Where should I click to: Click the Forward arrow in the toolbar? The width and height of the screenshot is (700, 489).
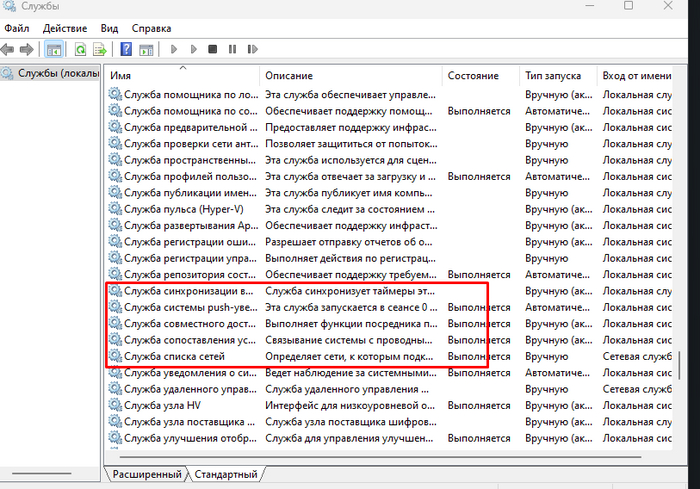[x=27, y=49]
